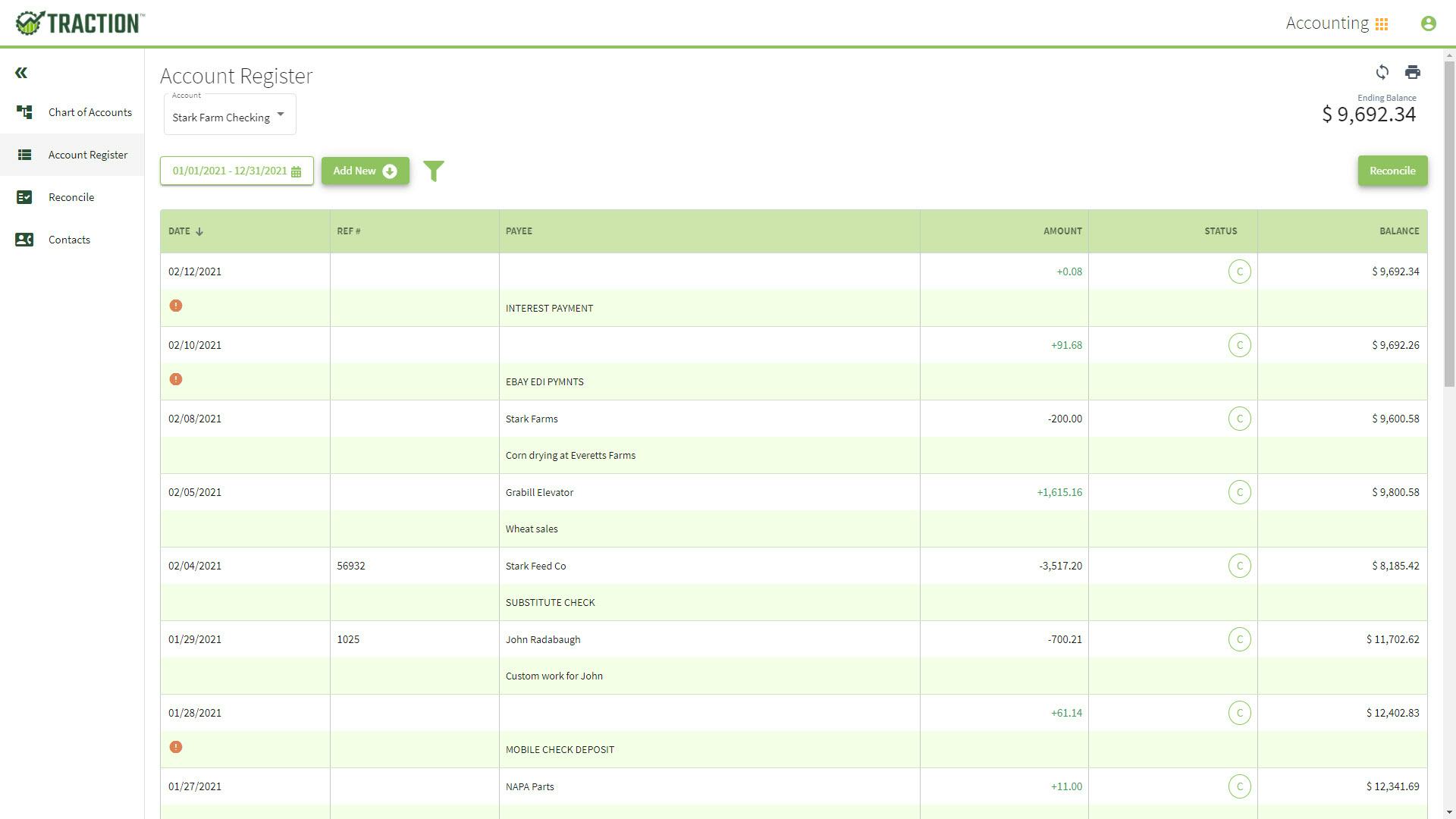This screenshot has height=819, width=1456.
Task: Toggle cleared status for Stark Feed Co
Action: tap(1239, 566)
